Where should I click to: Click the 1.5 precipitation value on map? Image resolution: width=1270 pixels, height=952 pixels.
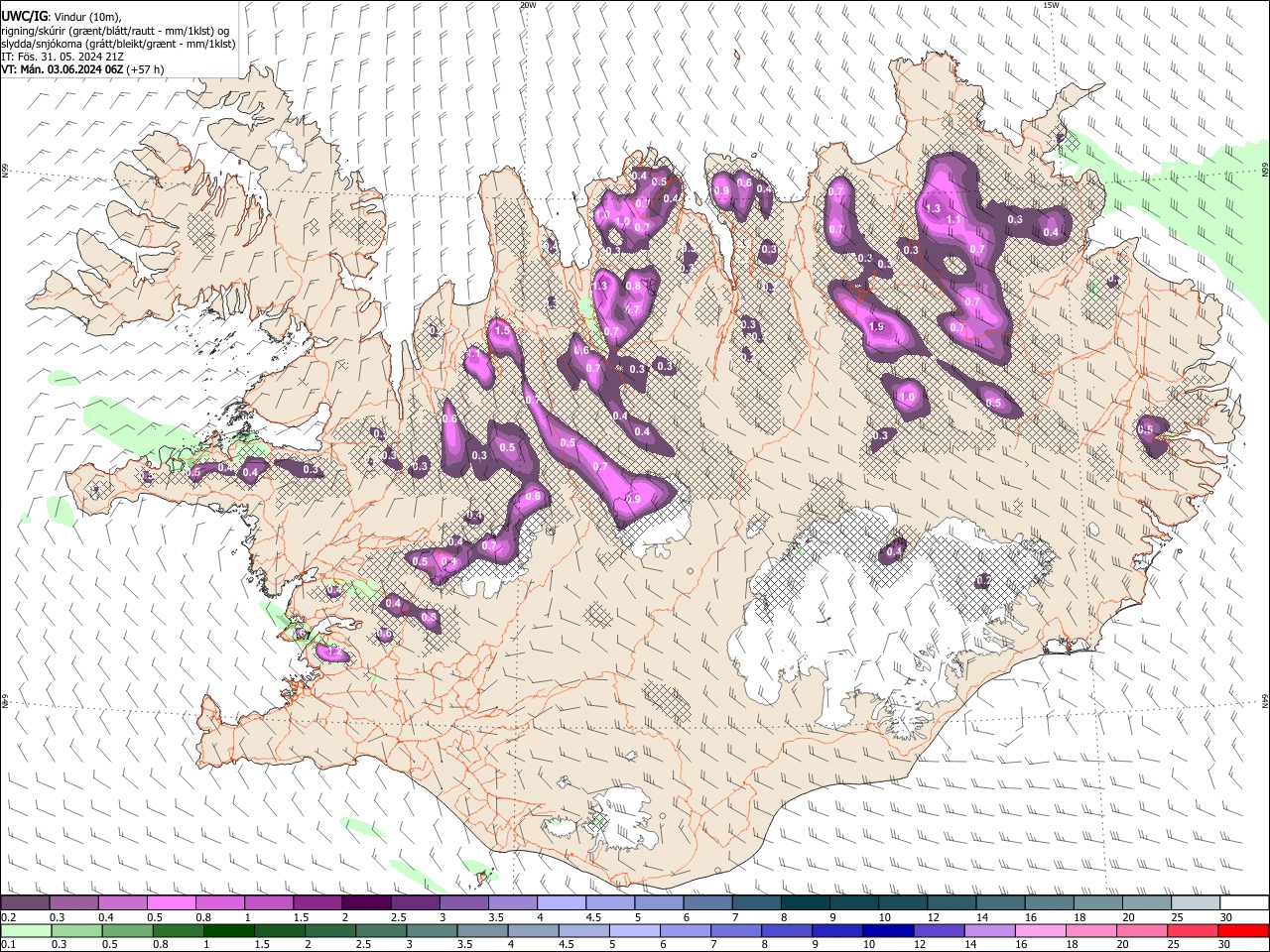tap(502, 330)
